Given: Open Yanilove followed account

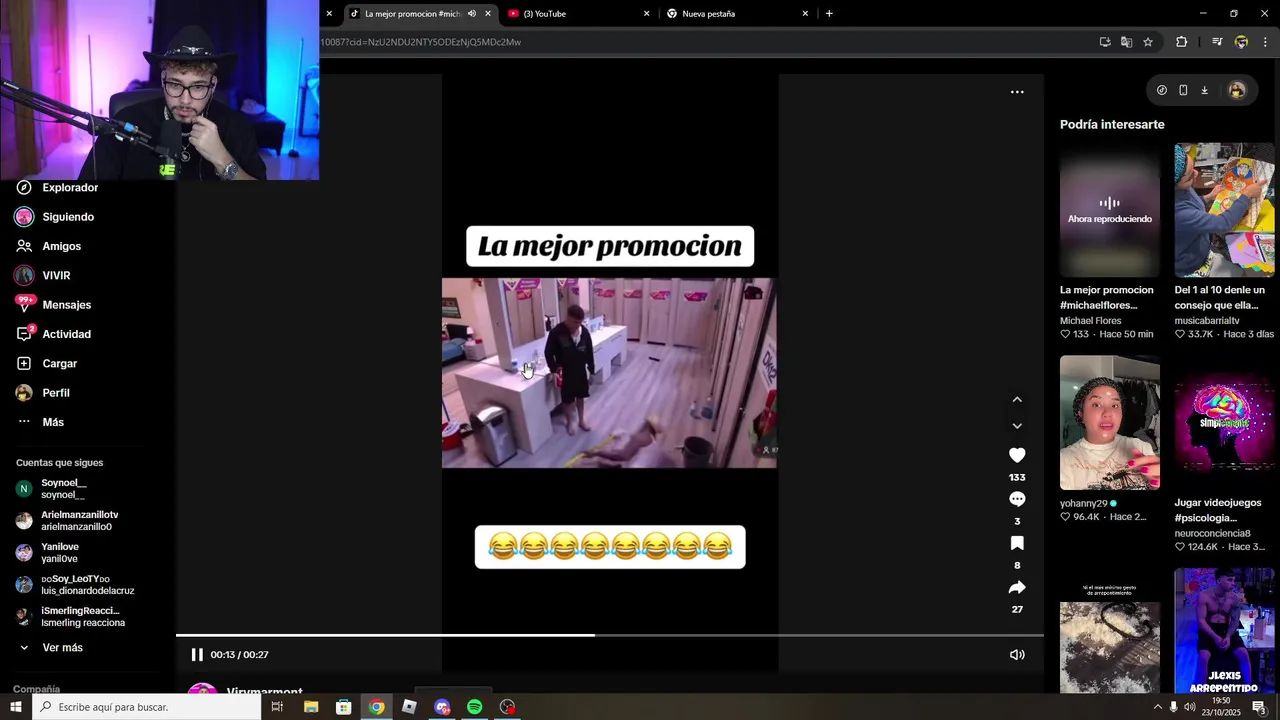Looking at the screenshot, I should coord(50,553).
